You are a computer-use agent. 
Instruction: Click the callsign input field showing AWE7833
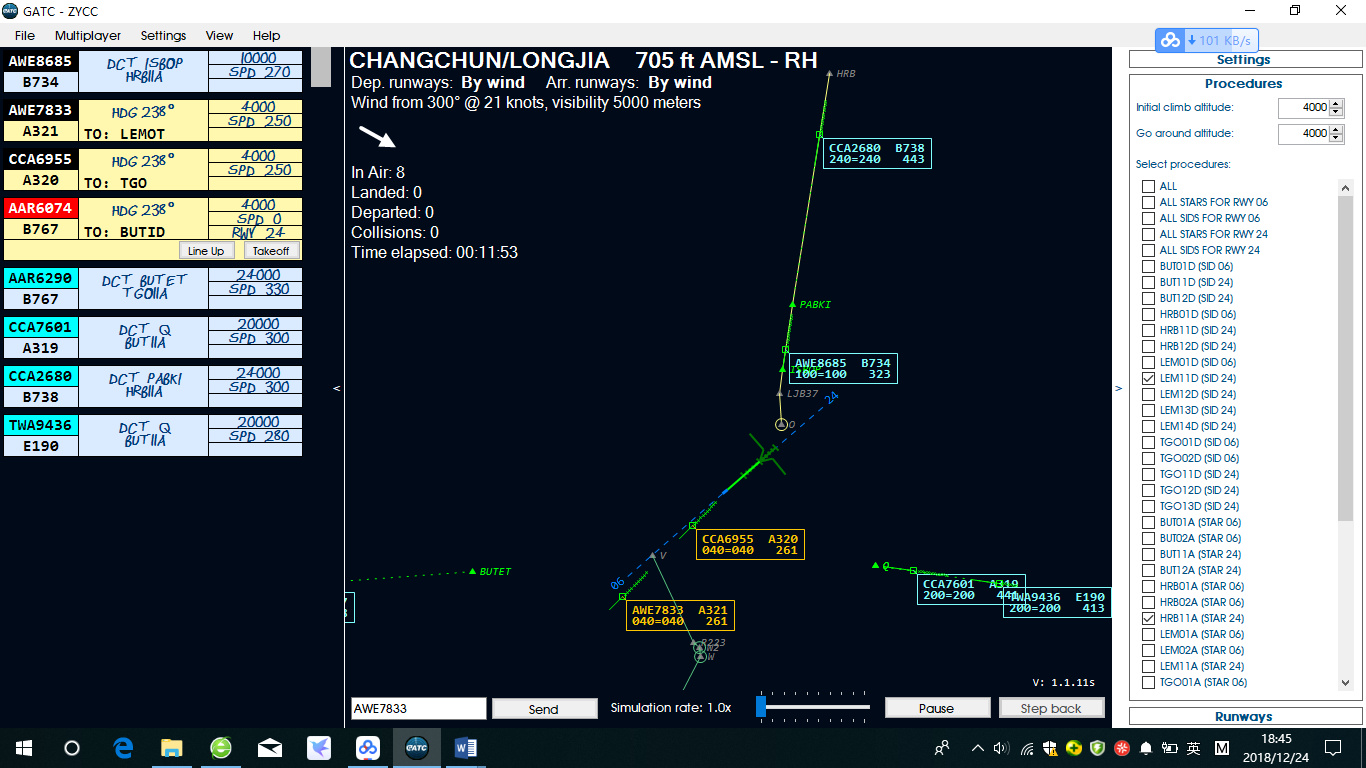418,707
